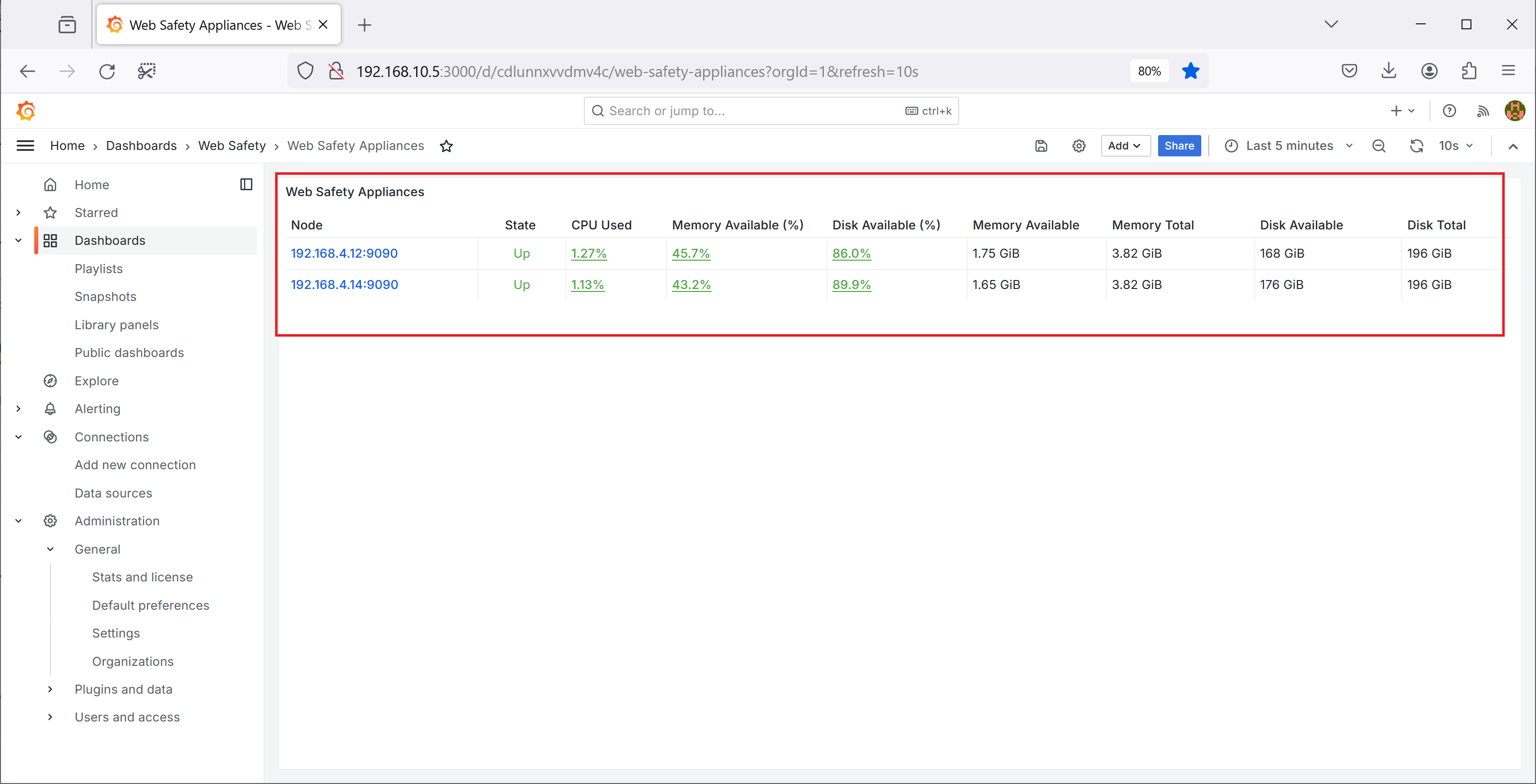Screen dimensions: 1536x784
Task: Click the Starred star icon in sidebar
Action: [50, 213]
